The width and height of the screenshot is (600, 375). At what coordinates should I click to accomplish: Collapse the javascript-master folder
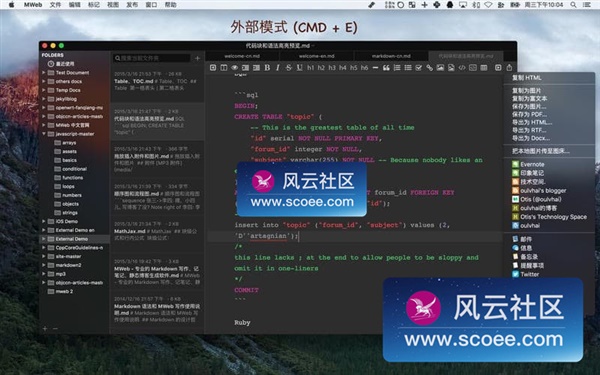coord(44,134)
